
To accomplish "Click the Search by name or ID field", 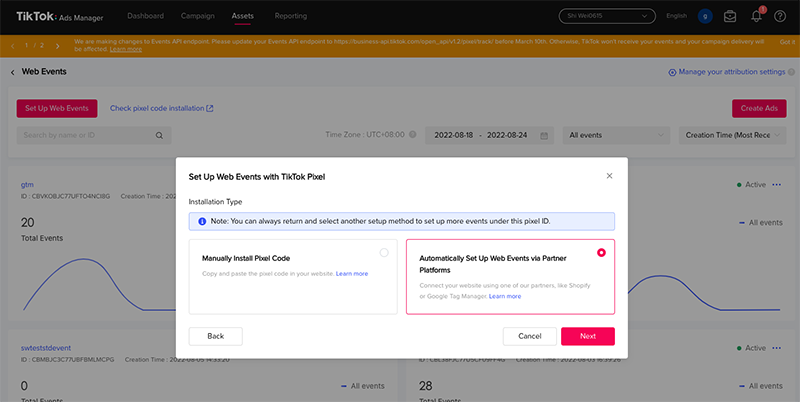I will click(94, 135).
